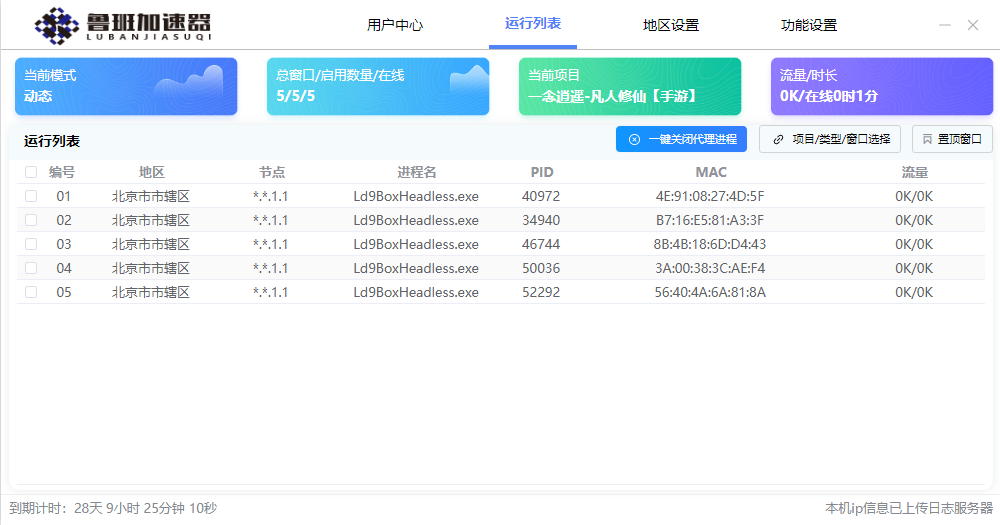The image size is (1000, 525).
Task: Click the link icon for 项目/类型/窗口选择
Action: (x=778, y=140)
